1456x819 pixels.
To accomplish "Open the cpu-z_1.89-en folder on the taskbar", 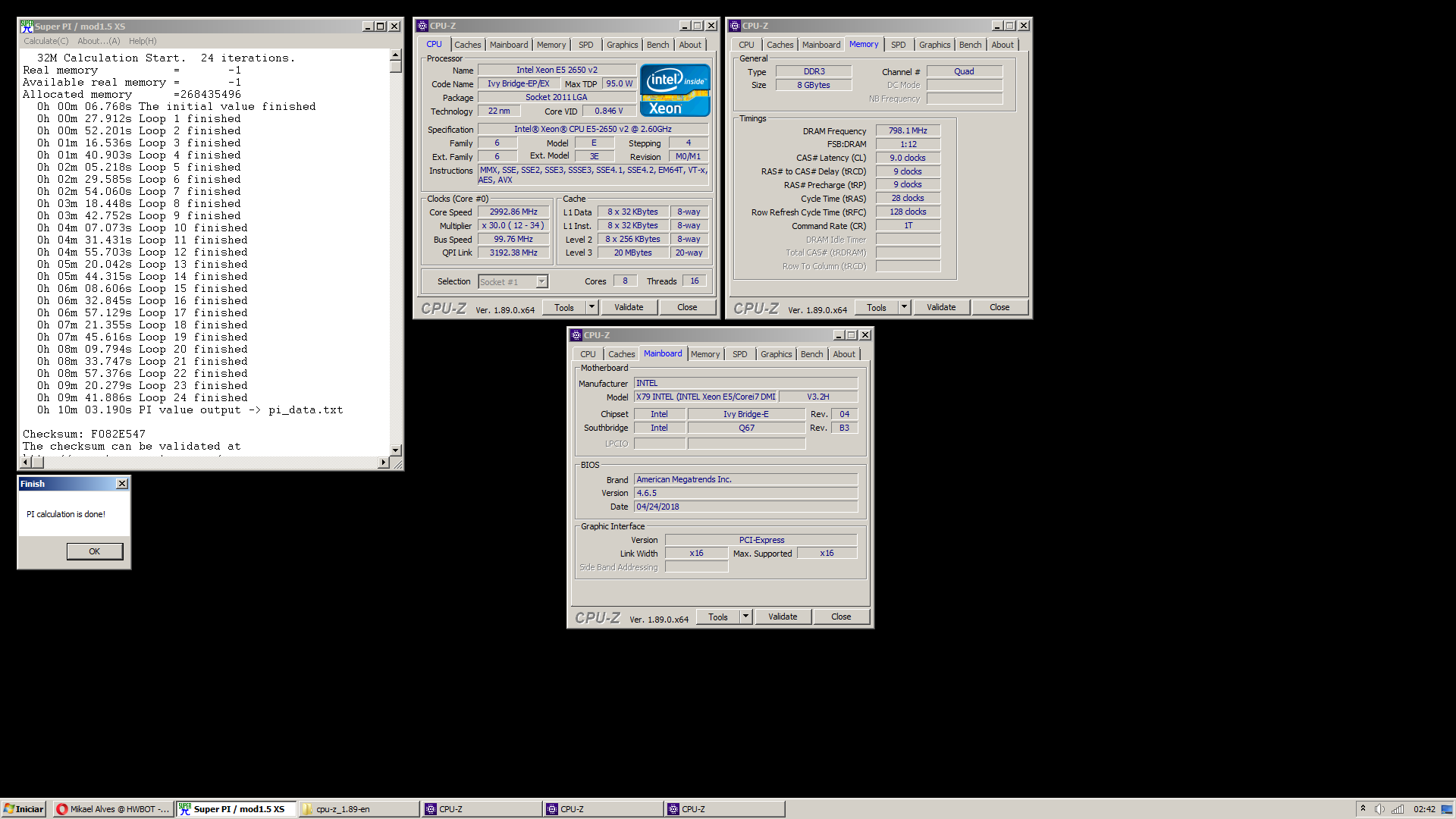I will pos(358,809).
